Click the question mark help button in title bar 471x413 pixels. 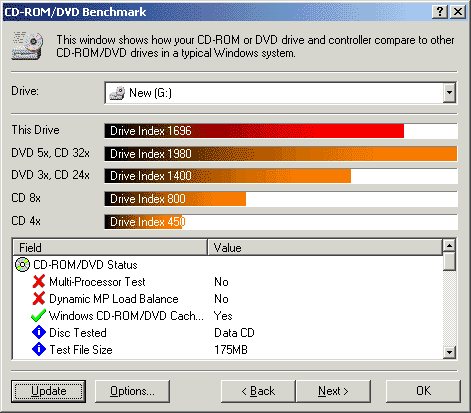440,12
